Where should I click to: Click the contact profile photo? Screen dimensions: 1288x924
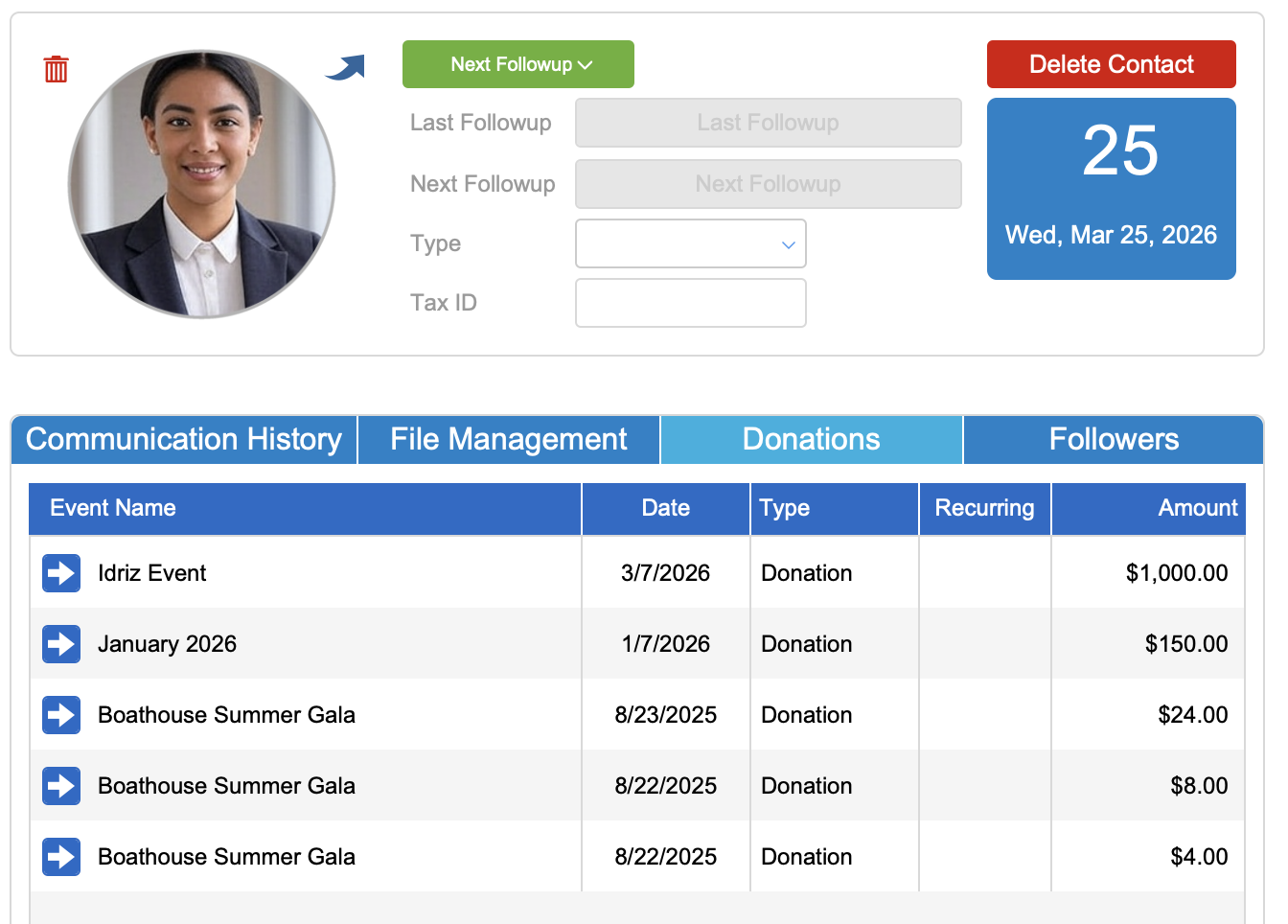click(x=202, y=184)
